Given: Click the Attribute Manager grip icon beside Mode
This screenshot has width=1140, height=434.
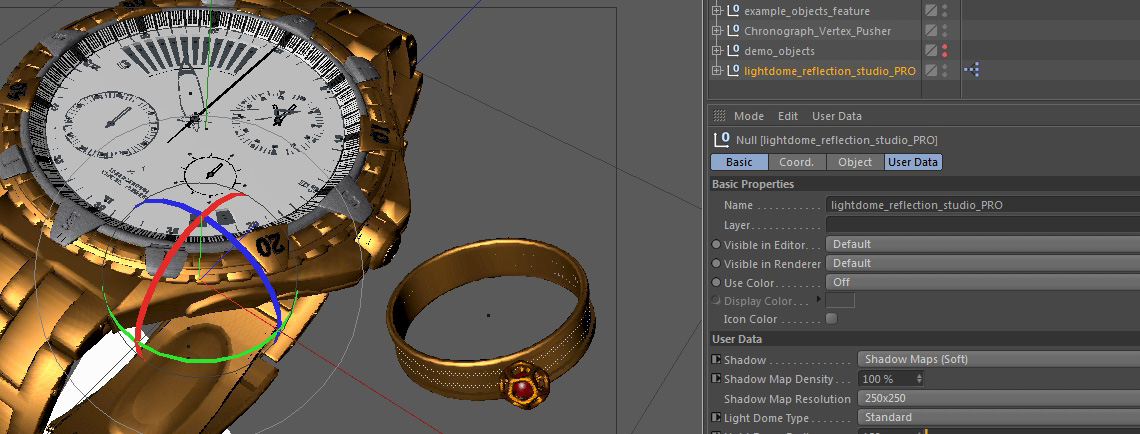Looking at the screenshot, I should point(718,116).
